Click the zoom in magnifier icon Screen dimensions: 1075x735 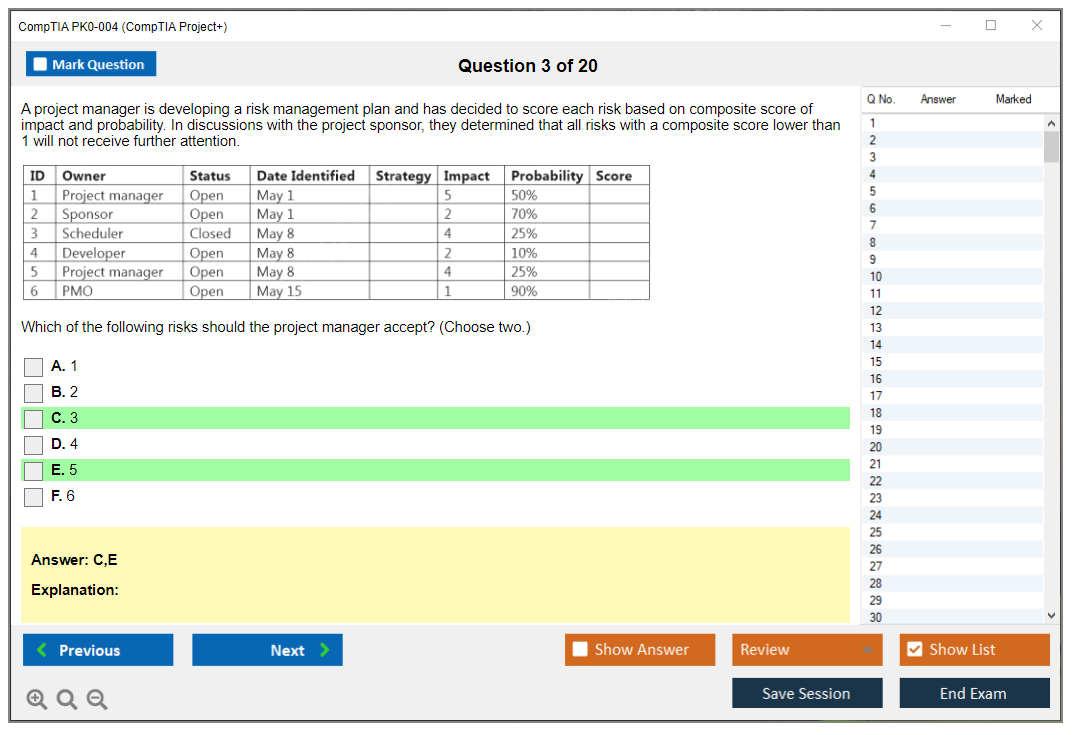(37, 700)
